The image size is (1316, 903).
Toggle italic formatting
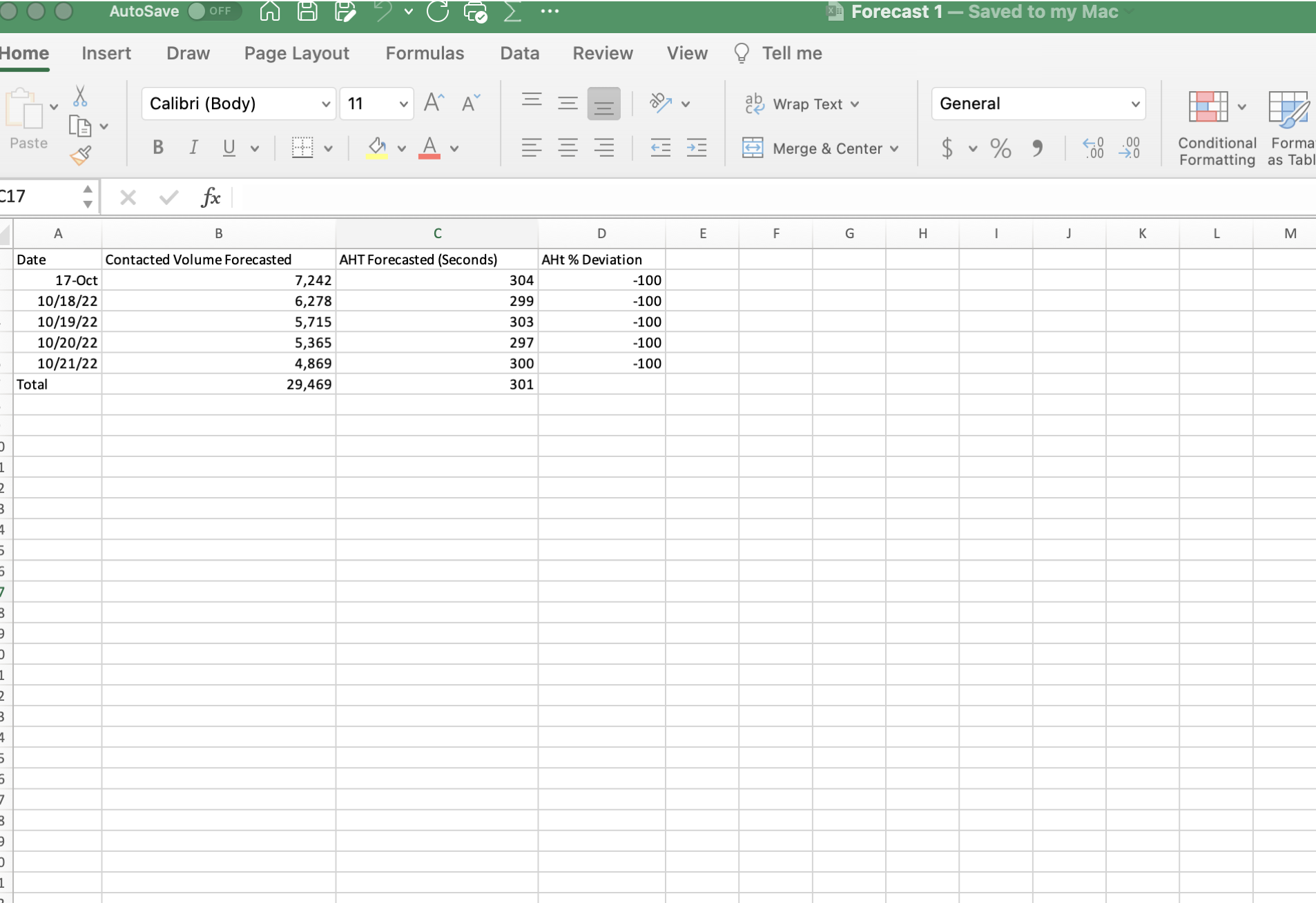(193, 147)
